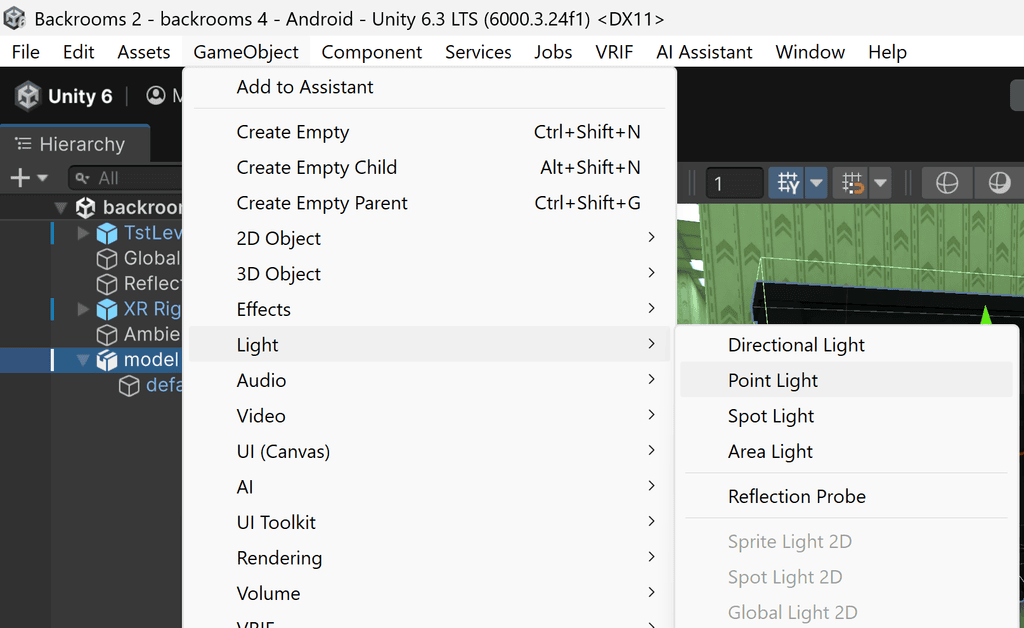Expand the UI (Canvas) submenu
Viewport: 1024px width, 628px height.
(x=429, y=451)
